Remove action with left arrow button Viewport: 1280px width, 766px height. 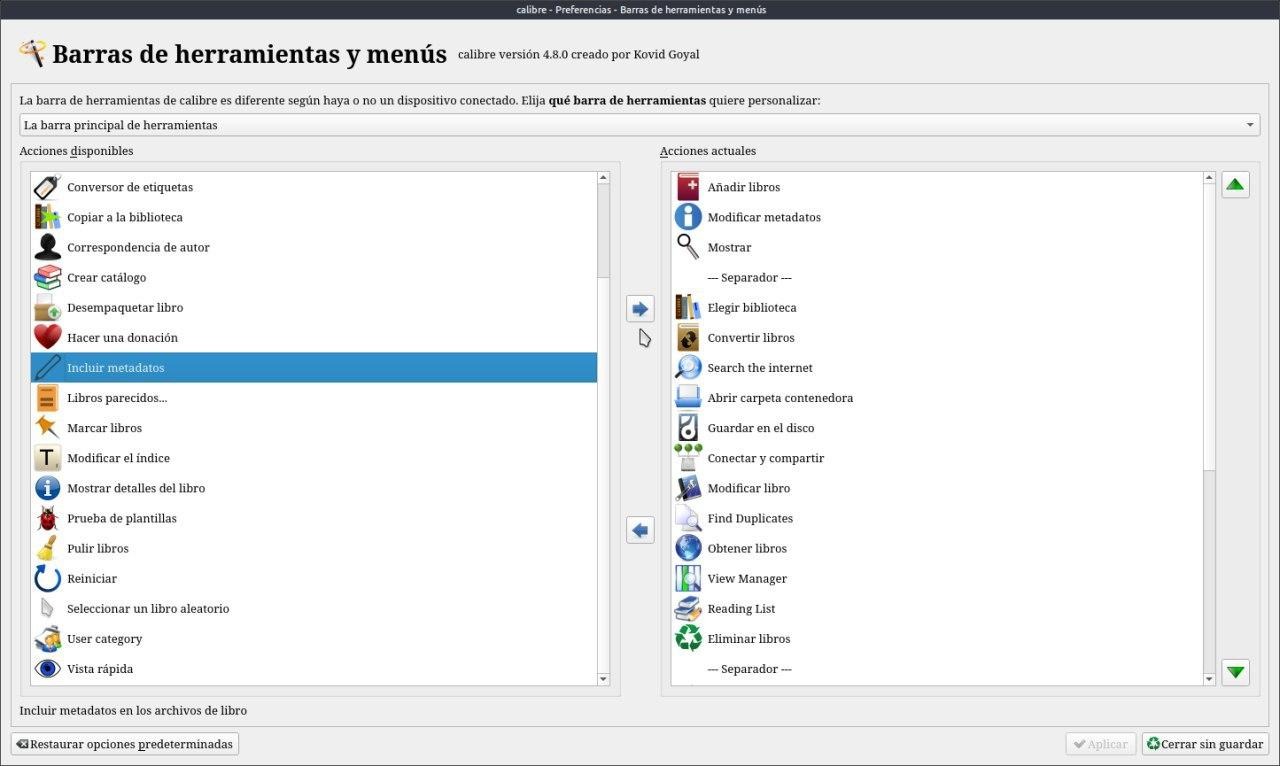pos(640,530)
